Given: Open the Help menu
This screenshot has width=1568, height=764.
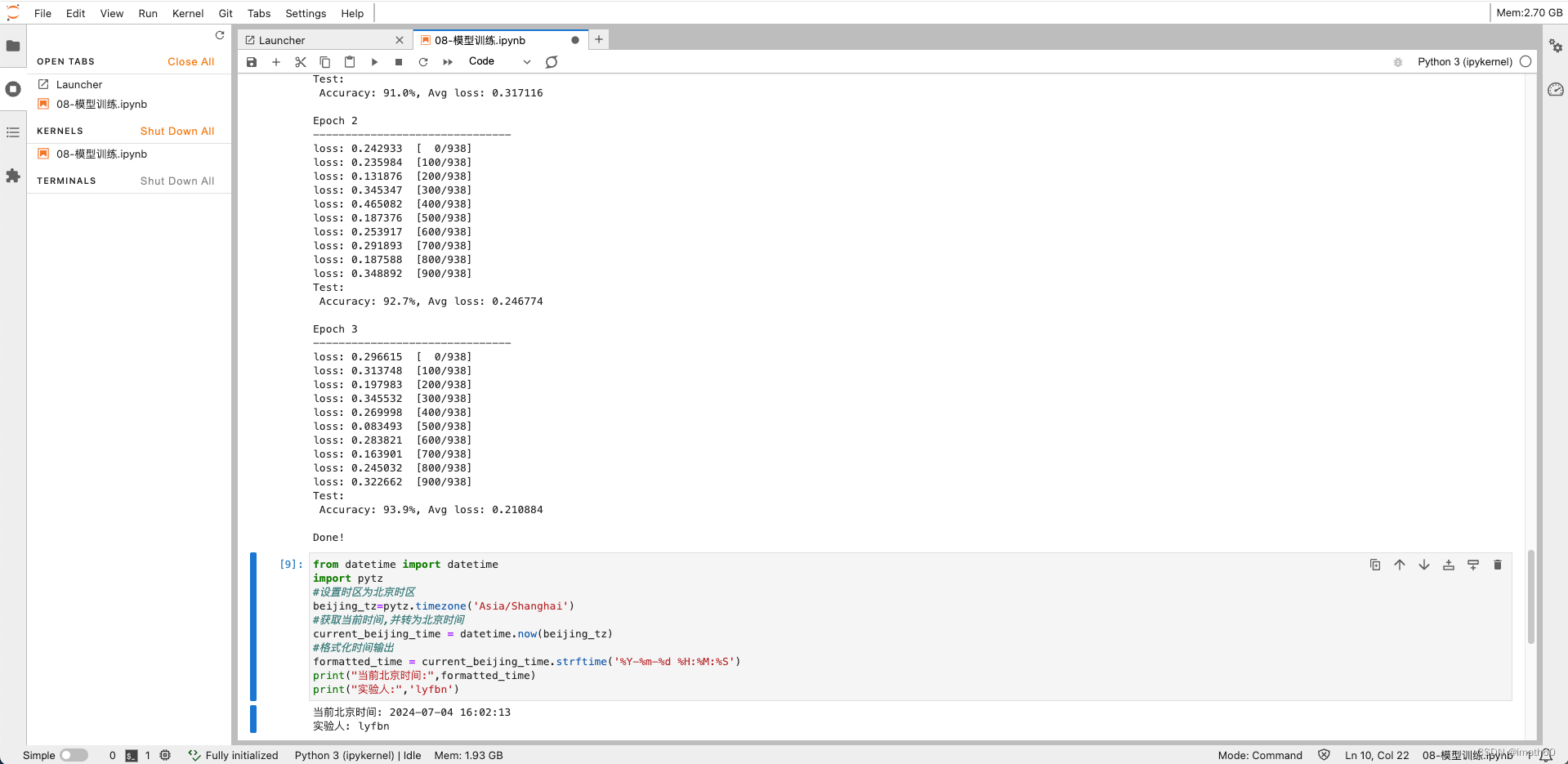Looking at the screenshot, I should (x=352, y=13).
